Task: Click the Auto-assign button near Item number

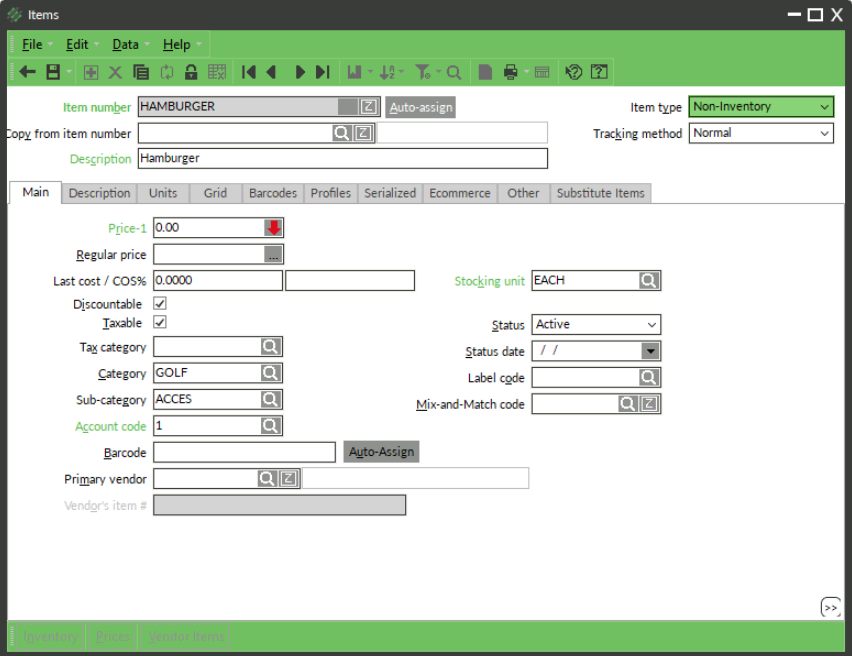Action: click(420, 106)
